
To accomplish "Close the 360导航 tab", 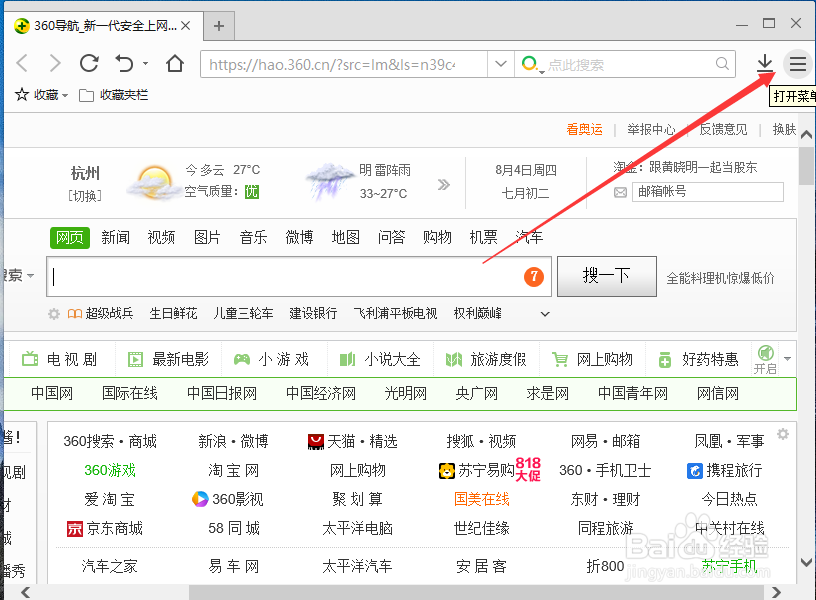I will (186, 25).
